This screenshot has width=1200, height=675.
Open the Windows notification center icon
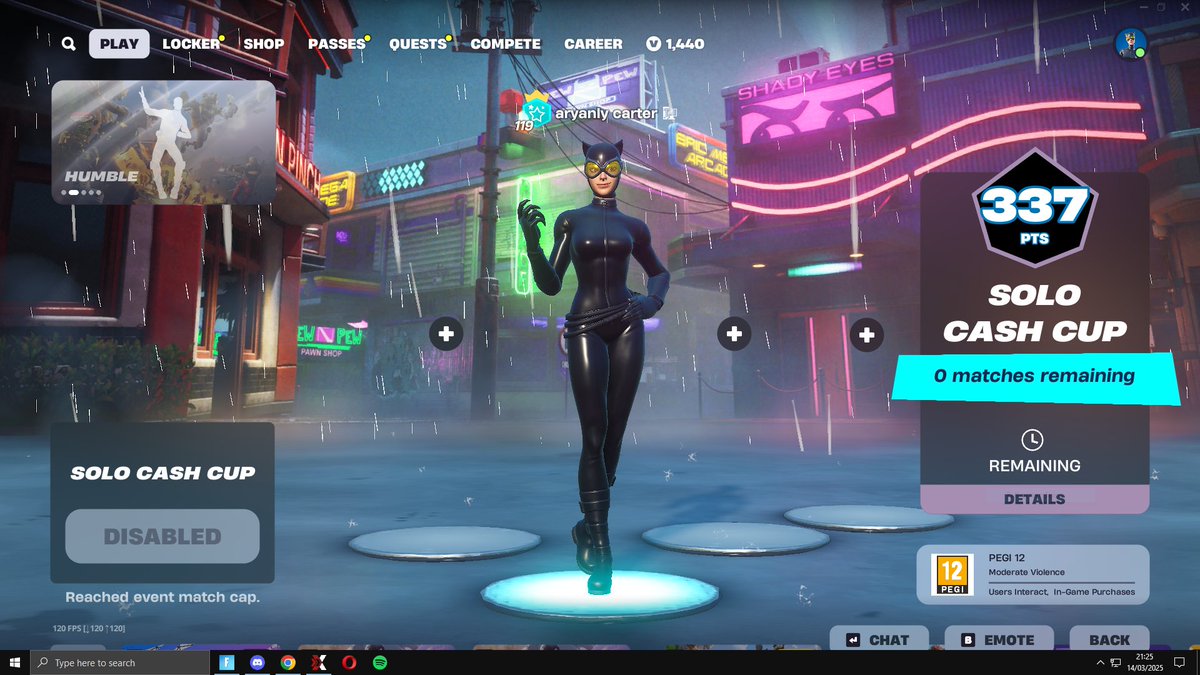click(1179, 663)
